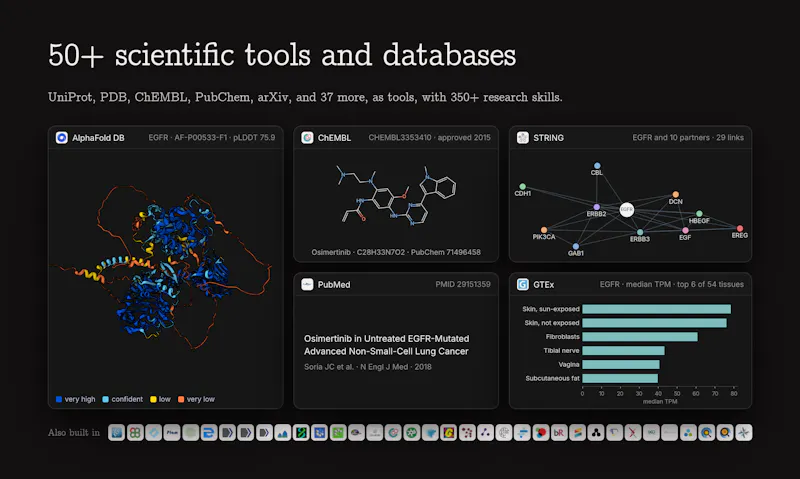Click the STRING card icon
This screenshot has height=479, width=800.
click(522, 138)
